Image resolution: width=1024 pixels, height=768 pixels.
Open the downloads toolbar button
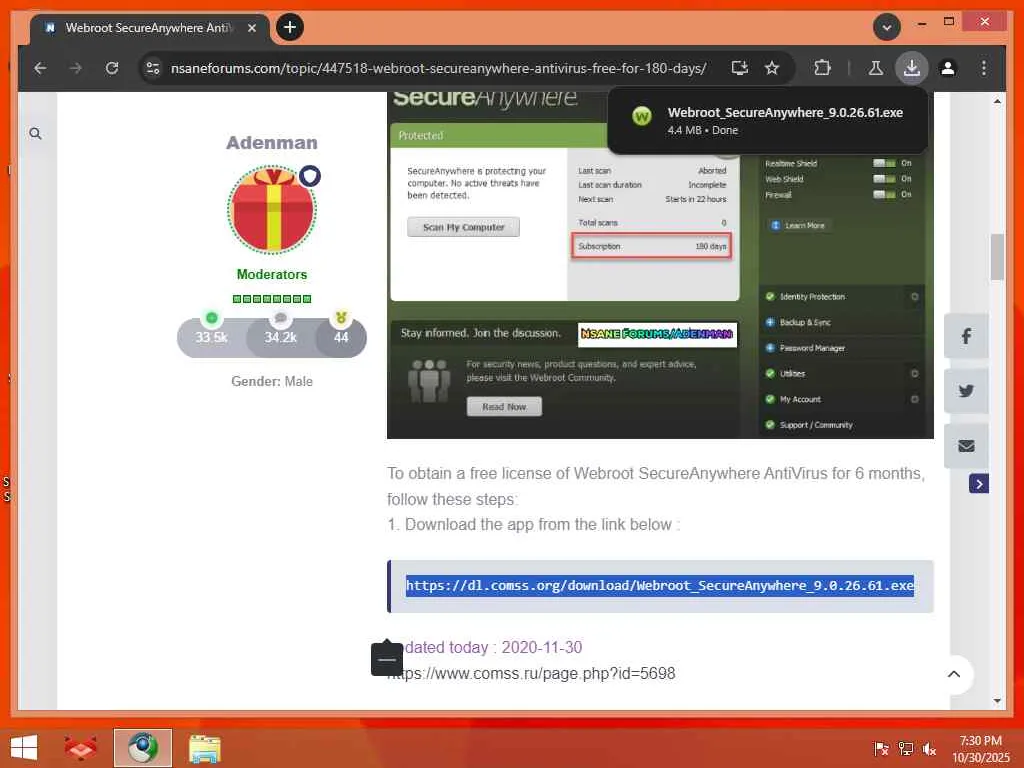[912, 68]
